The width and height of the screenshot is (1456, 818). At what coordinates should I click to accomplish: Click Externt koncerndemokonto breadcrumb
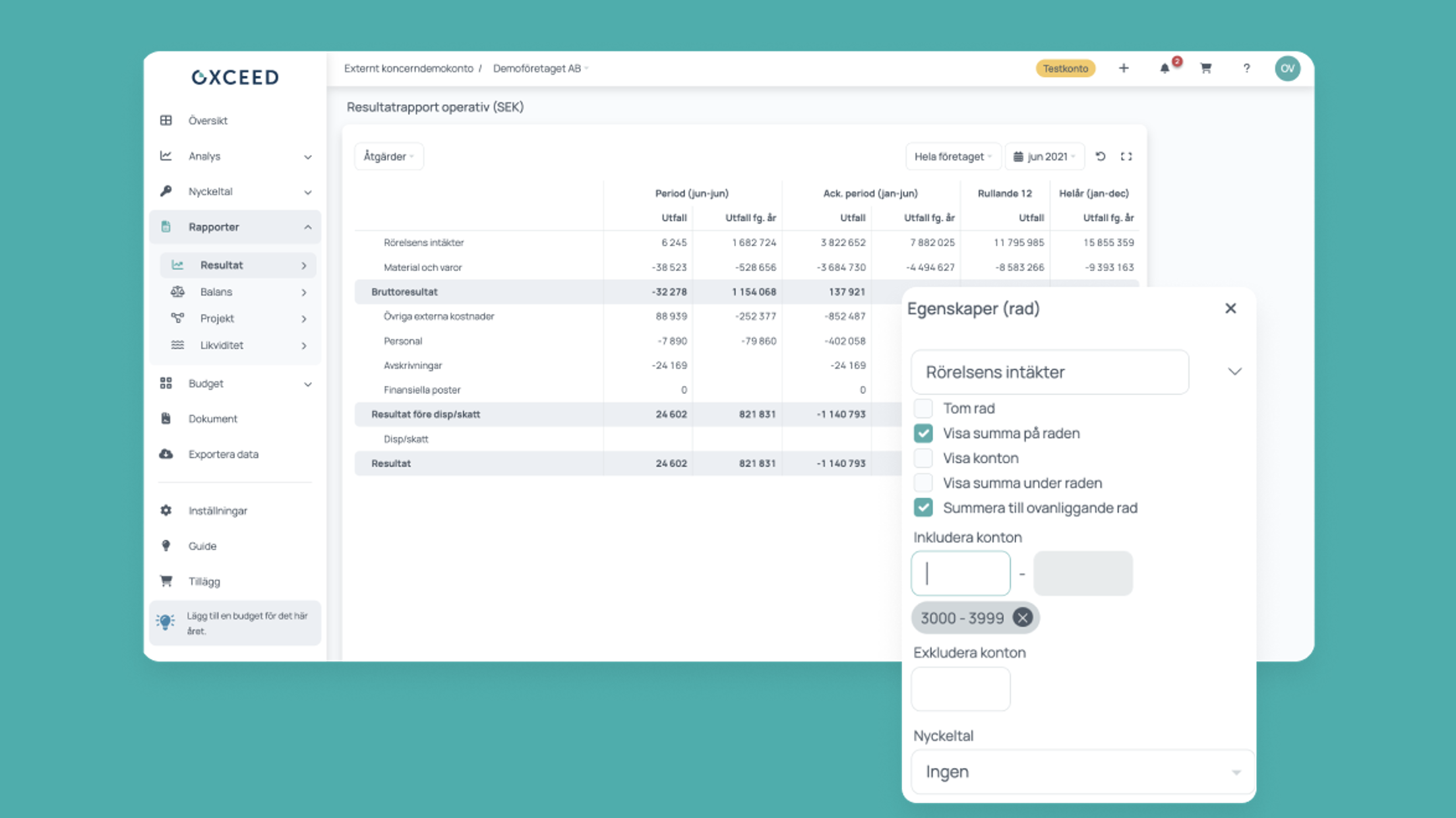coord(409,68)
